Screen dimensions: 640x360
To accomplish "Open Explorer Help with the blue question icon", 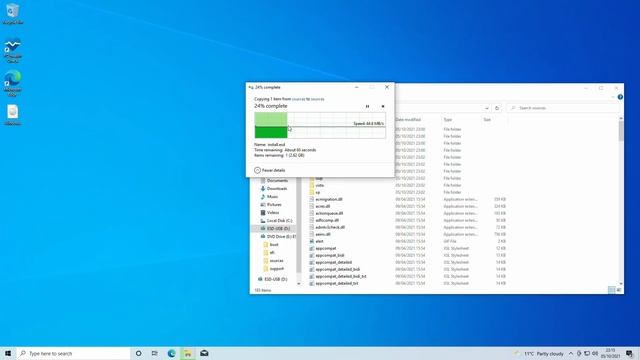I will point(620,97).
